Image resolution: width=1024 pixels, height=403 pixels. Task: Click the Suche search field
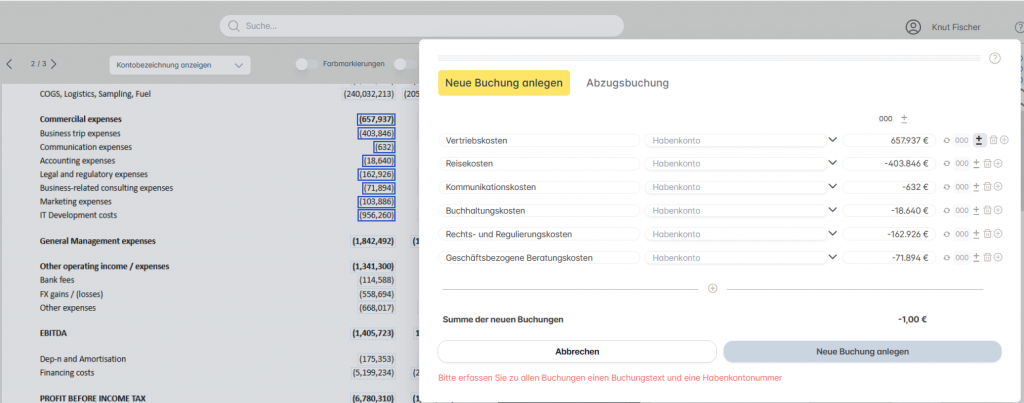pos(421,26)
